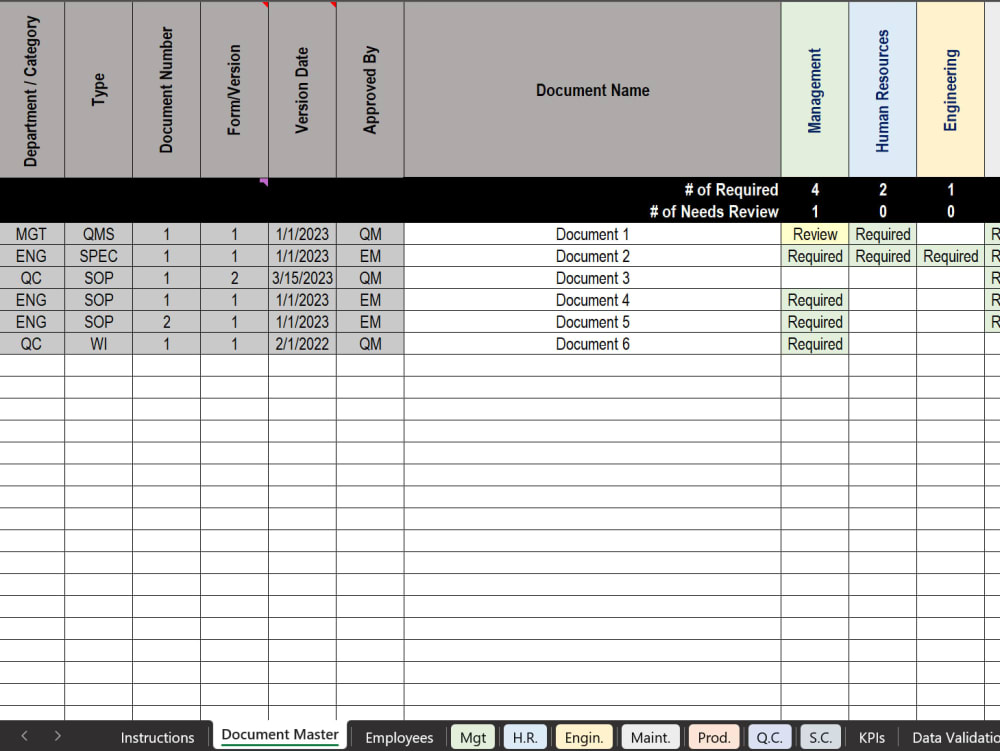
Task: Open the Mgt sheet tab
Action: [x=472, y=737]
